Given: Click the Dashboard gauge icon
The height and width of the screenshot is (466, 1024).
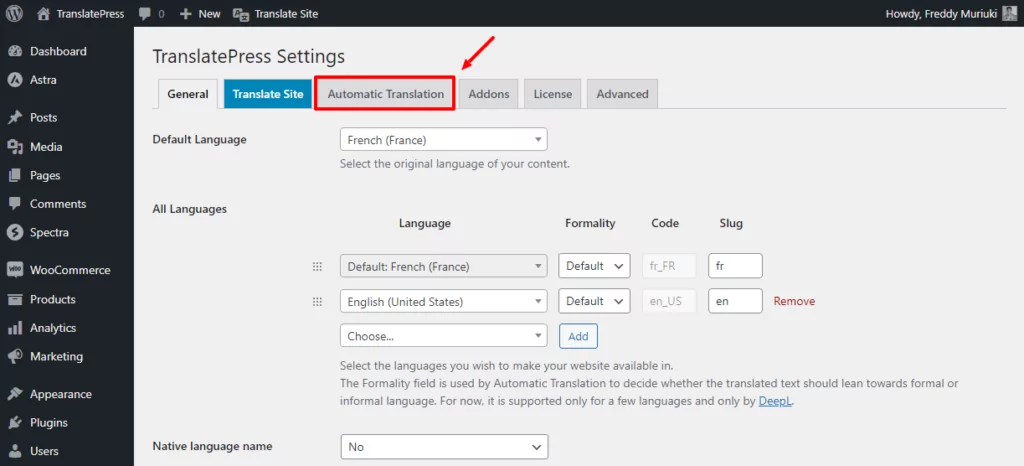Looking at the screenshot, I should 15,52.
